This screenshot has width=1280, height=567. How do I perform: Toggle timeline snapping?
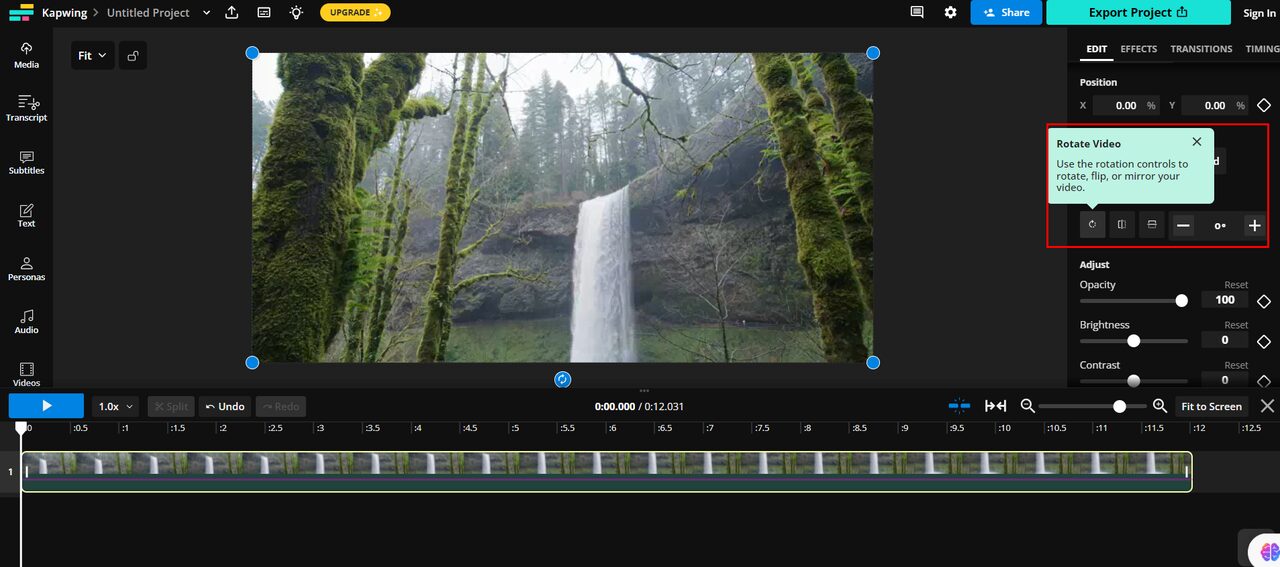pos(959,406)
